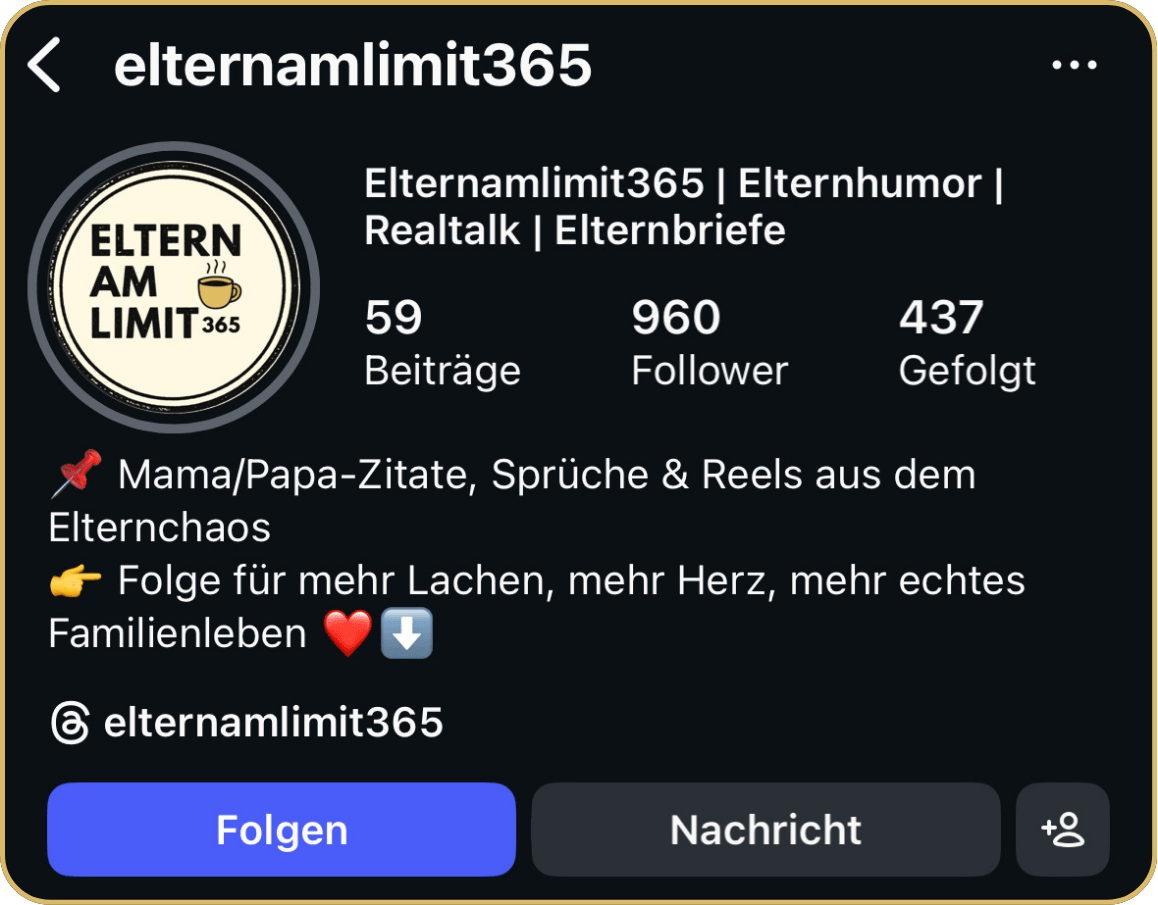
Task: Tap the profile display name text
Action: (x=684, y=206)
